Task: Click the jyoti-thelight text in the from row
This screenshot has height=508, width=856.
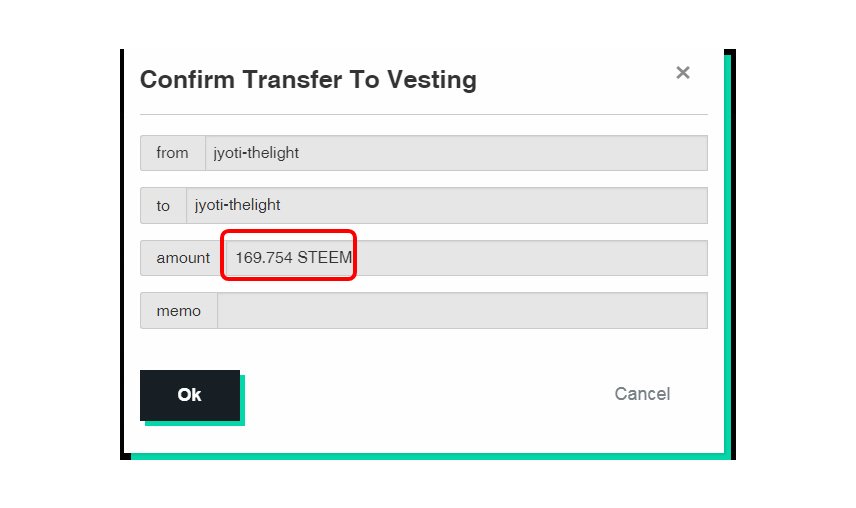Action: coord(256,153)
